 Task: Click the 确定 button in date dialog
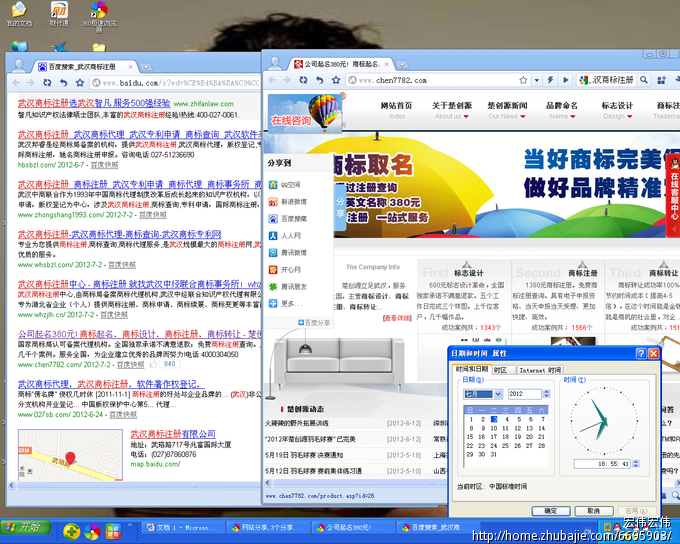coord(550,511)
